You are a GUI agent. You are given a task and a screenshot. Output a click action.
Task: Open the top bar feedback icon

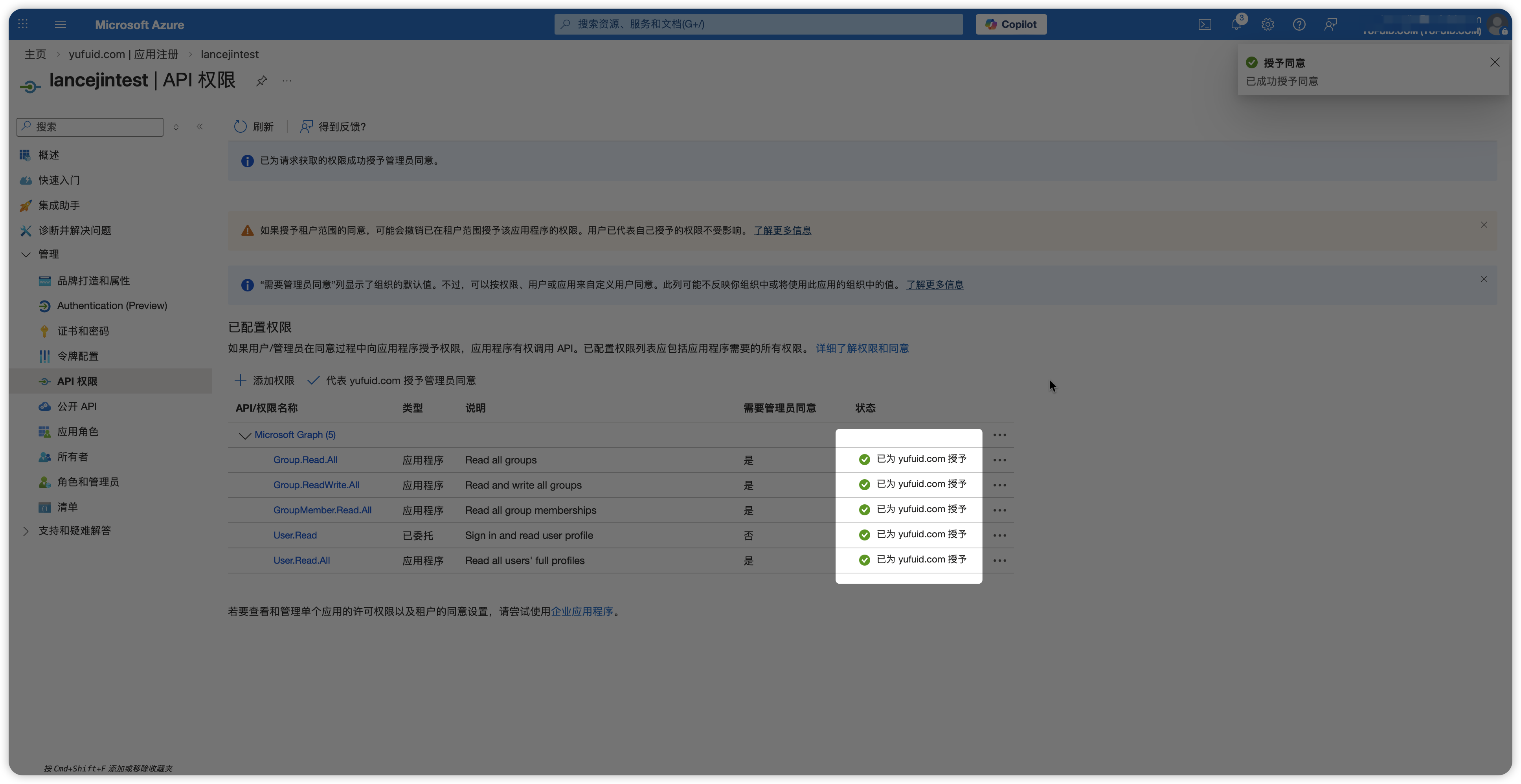[1330, 24]
